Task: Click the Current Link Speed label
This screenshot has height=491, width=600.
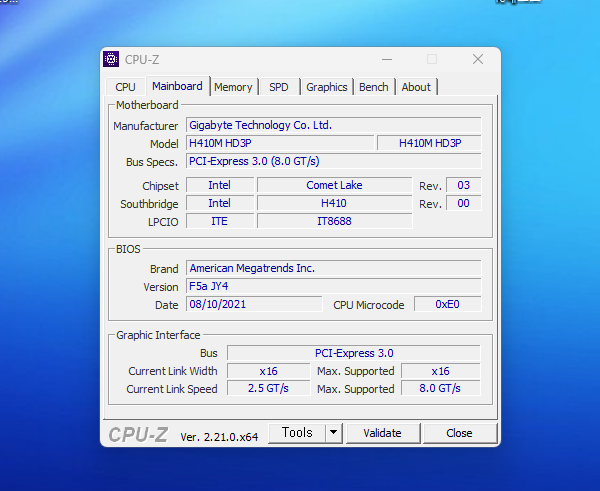Action: [x=172, y=389]
